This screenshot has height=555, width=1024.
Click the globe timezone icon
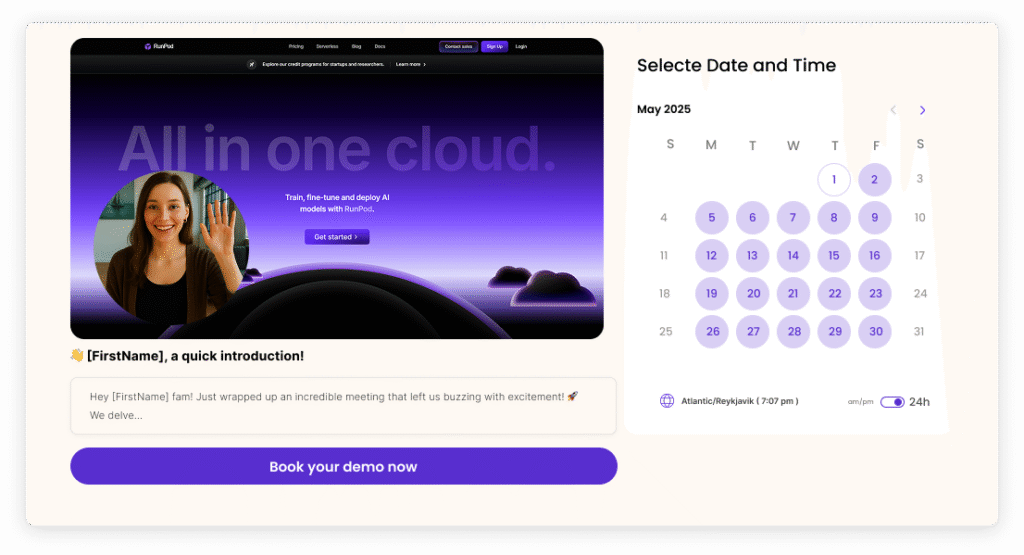[x=666, y=401]
